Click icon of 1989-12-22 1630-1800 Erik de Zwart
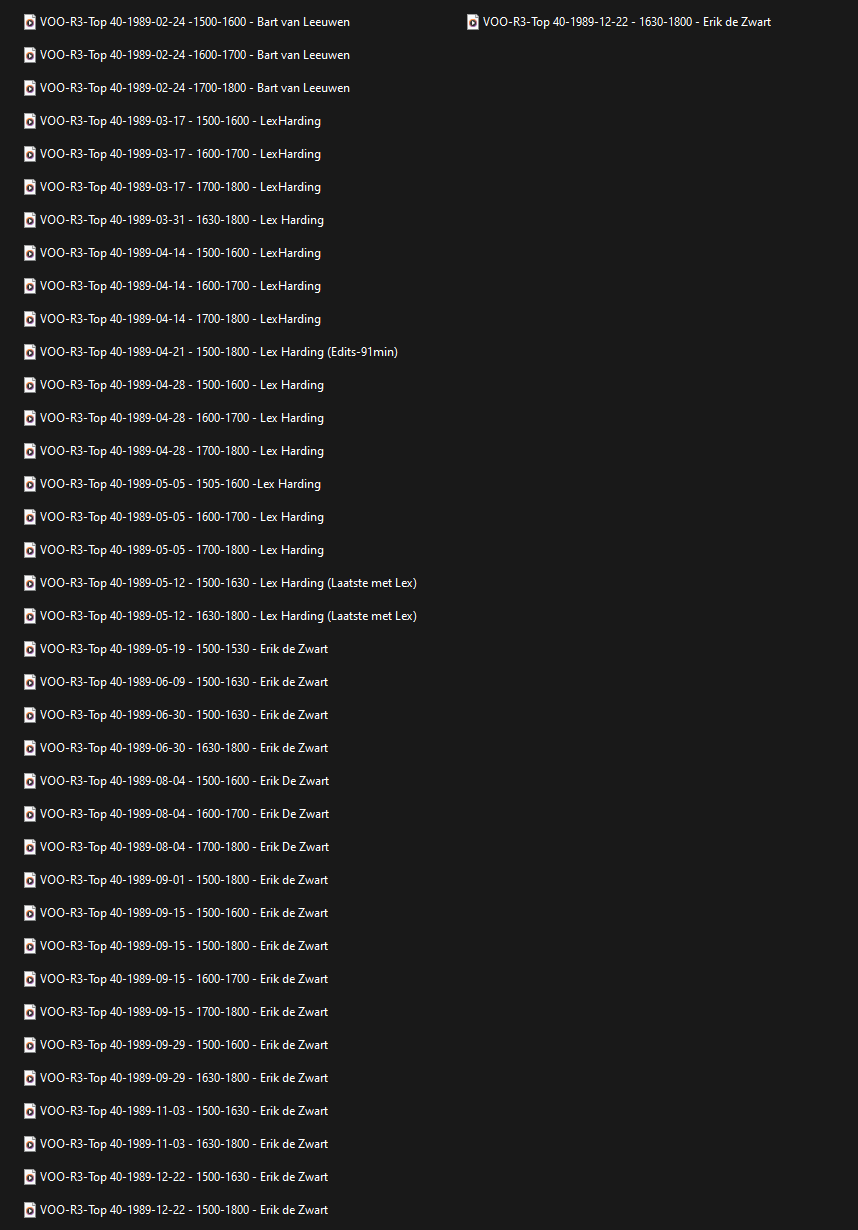The width and height of the screenshot is (858, 1230). (x=473, y=22)
